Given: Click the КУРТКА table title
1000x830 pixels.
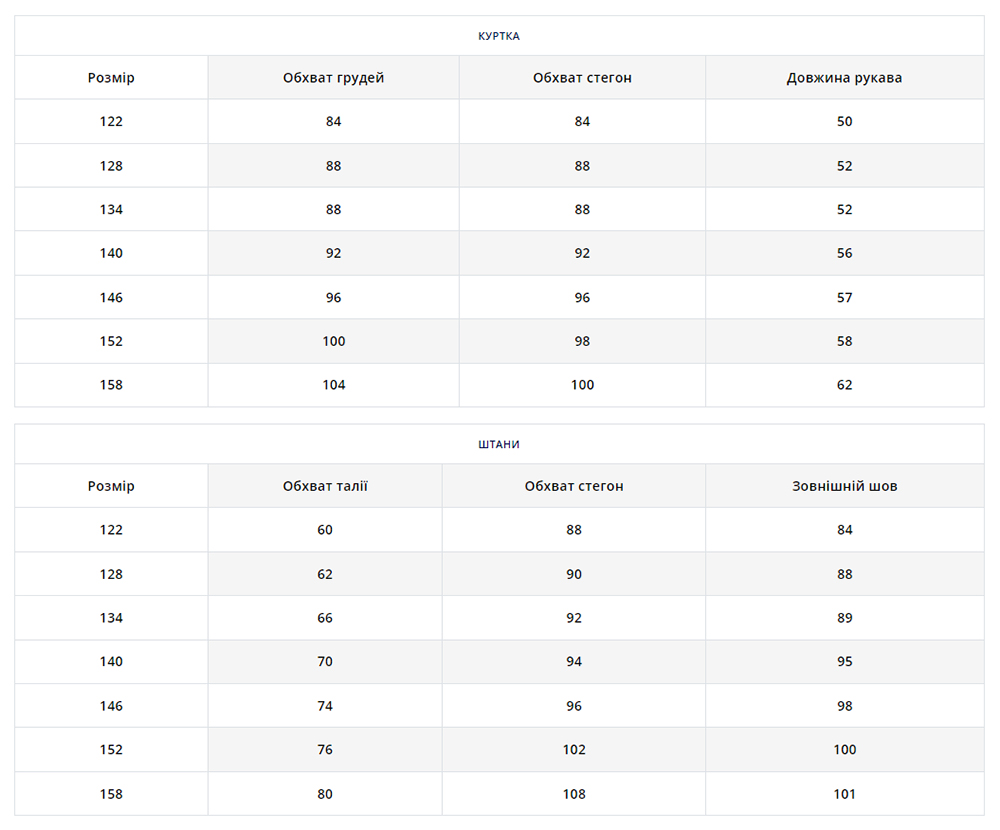Looking at the screenshot, I should 499,36.
